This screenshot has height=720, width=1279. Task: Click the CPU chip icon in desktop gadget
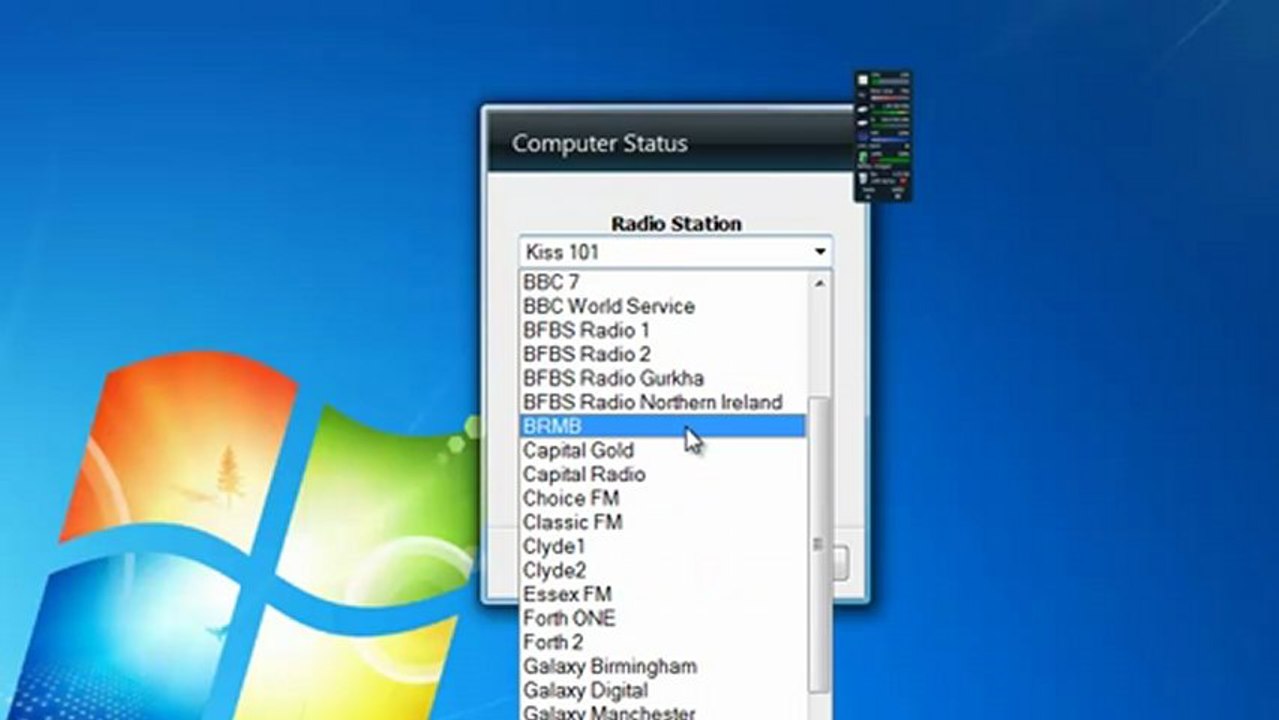click(863, 80)
